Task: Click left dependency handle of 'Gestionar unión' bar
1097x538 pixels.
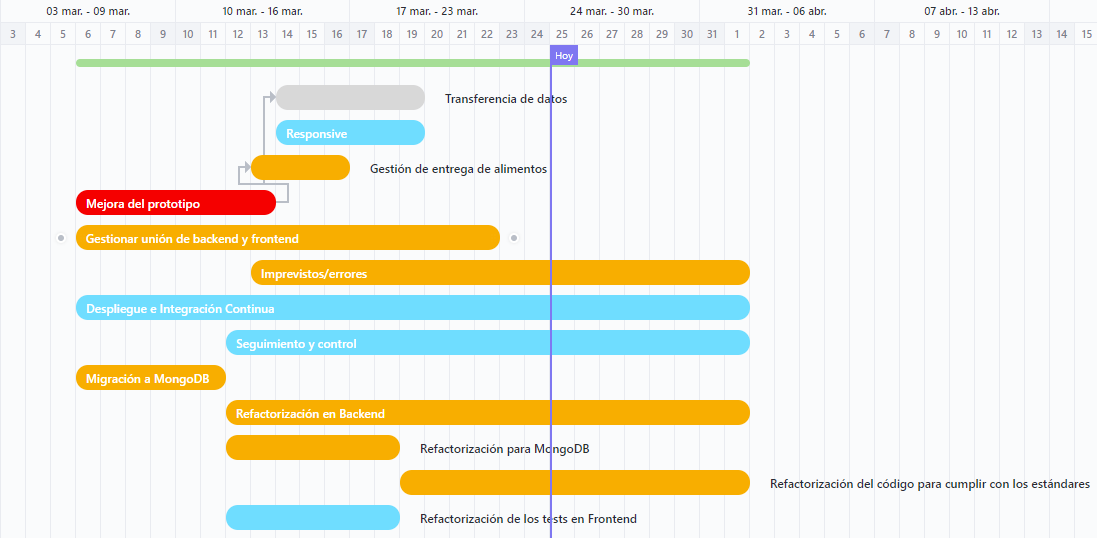Action: coord(61,238)
